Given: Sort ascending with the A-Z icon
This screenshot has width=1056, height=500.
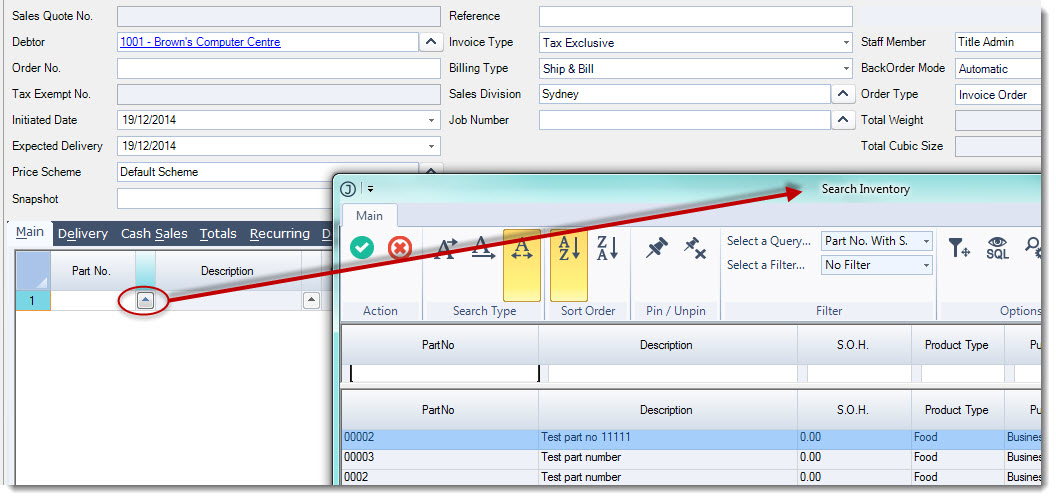Looking at the screenshot, I should 569,265.
